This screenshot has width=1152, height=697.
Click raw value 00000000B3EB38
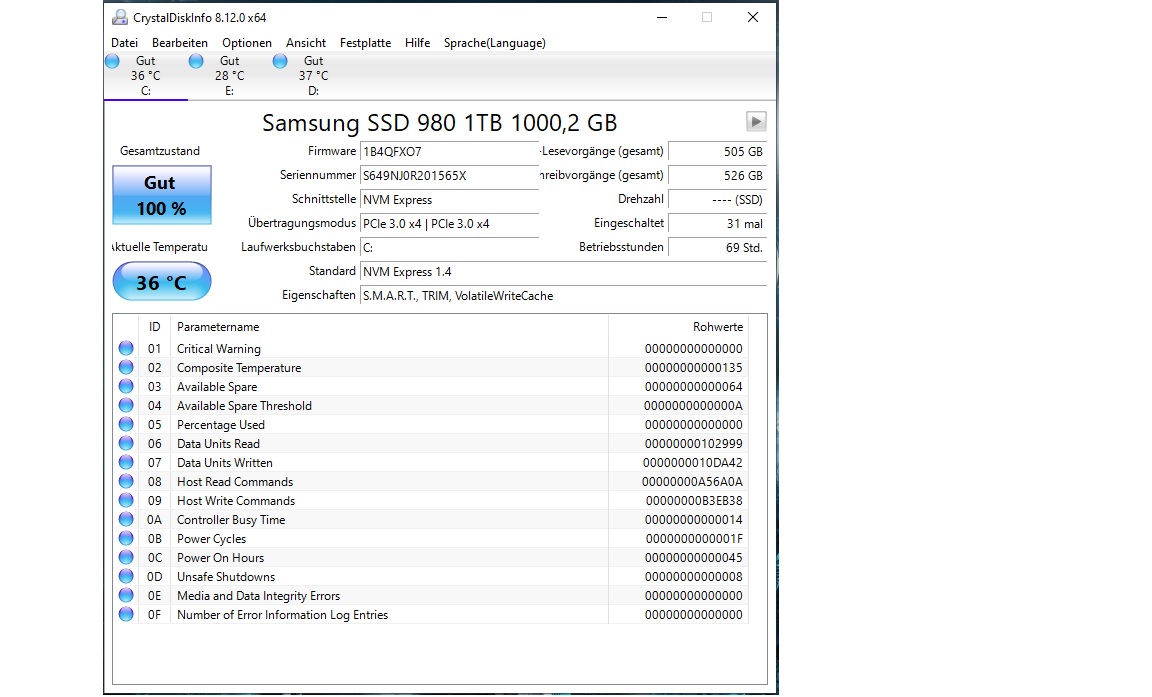pos(694,501)
